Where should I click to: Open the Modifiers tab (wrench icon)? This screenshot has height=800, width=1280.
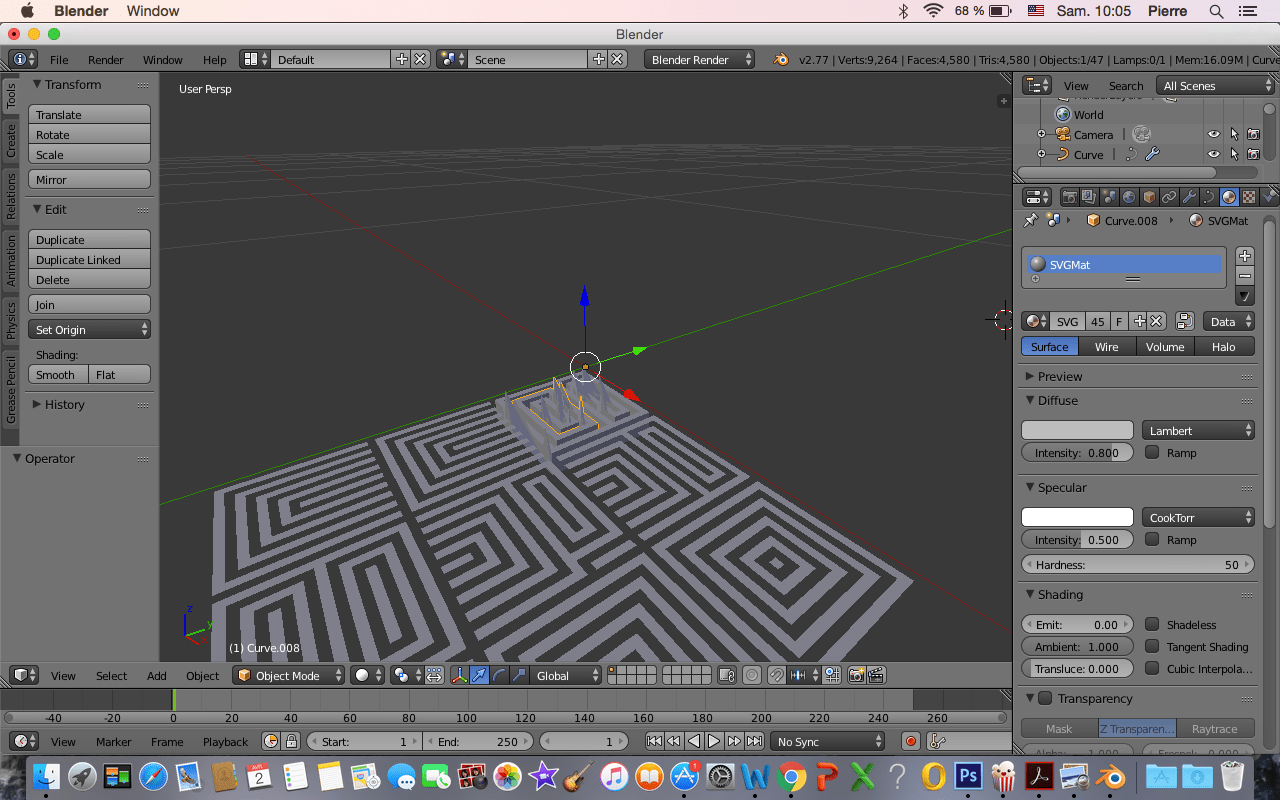click(x=1189, y=197)
